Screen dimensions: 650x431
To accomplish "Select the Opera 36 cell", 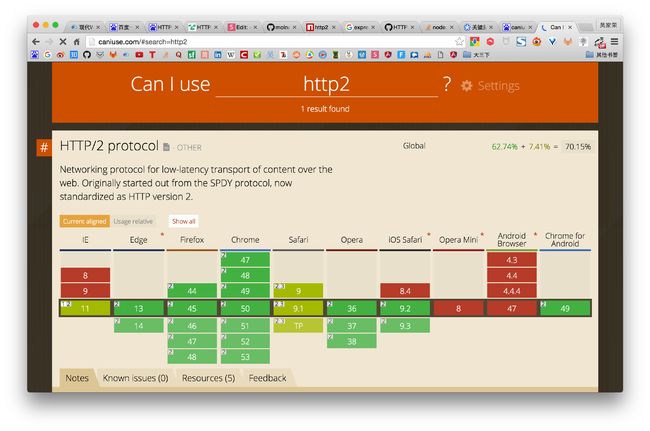I will point(352,308).
